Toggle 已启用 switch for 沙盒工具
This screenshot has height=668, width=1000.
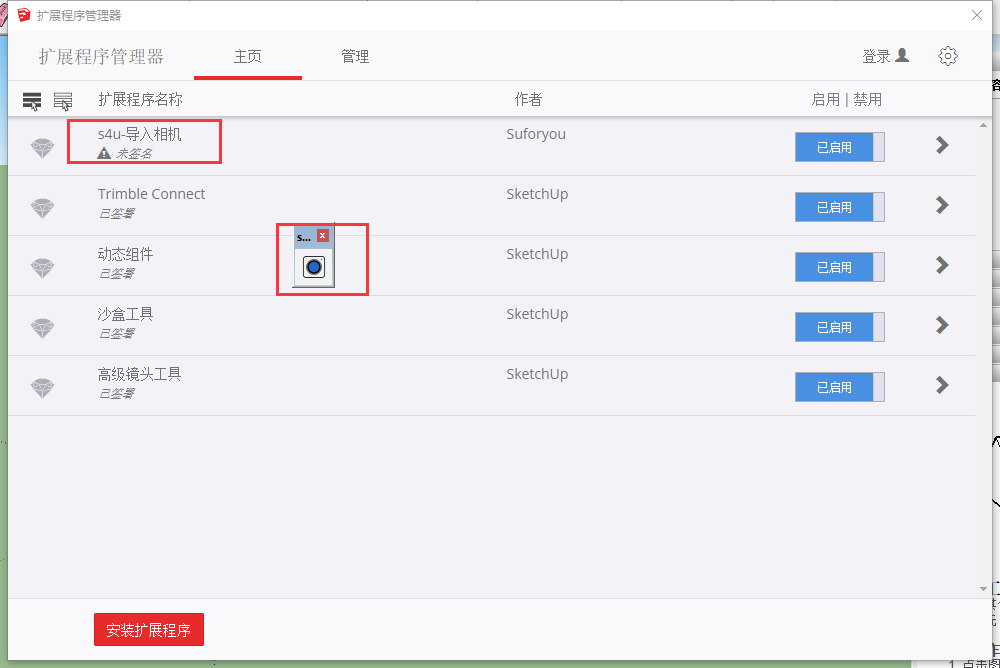[x=839, y=327]
